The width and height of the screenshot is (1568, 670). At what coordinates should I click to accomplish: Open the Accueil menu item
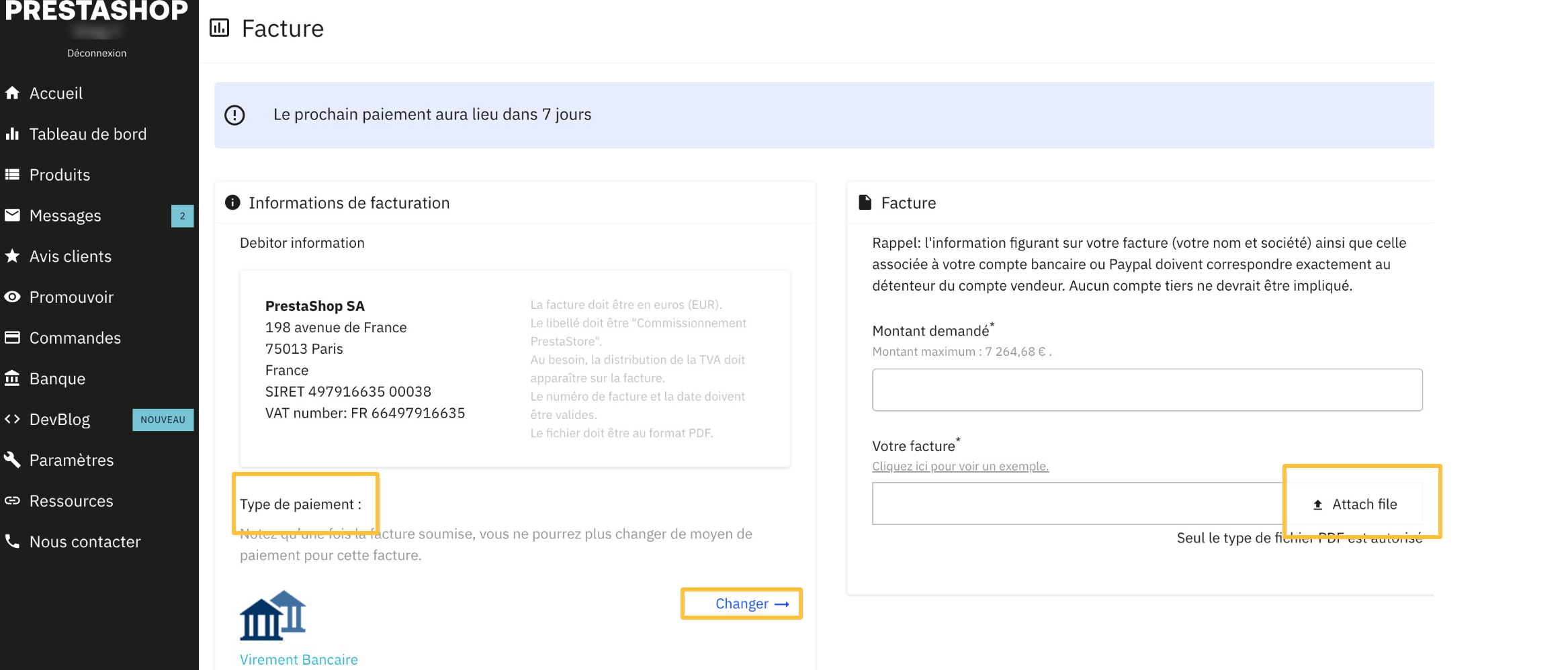56,93
